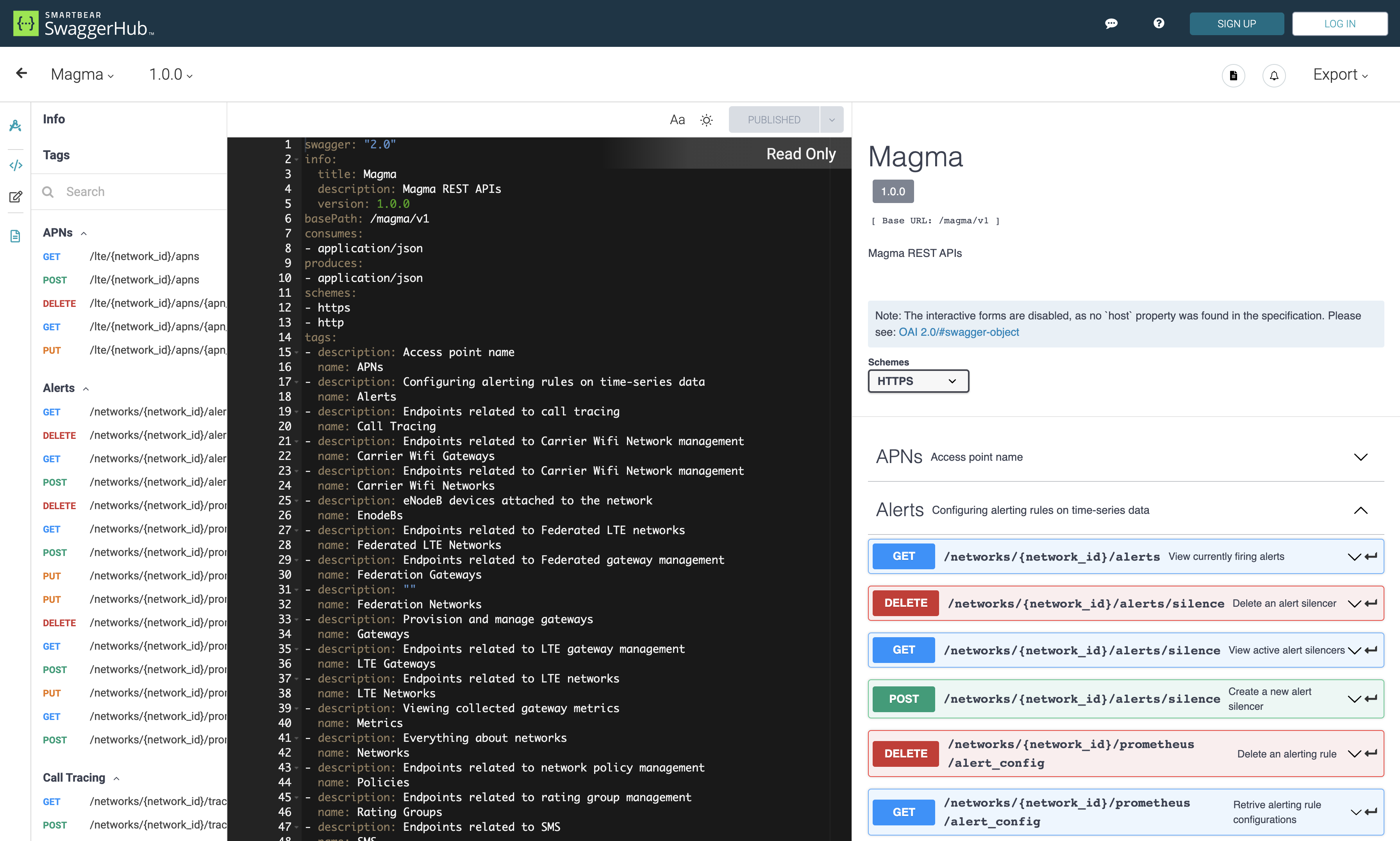Image resolution: width=1400 pixels, height=841 pixels.
Task: Open the PUBLISHED status dropdown arrow
Action: click(x=832, y=119)
